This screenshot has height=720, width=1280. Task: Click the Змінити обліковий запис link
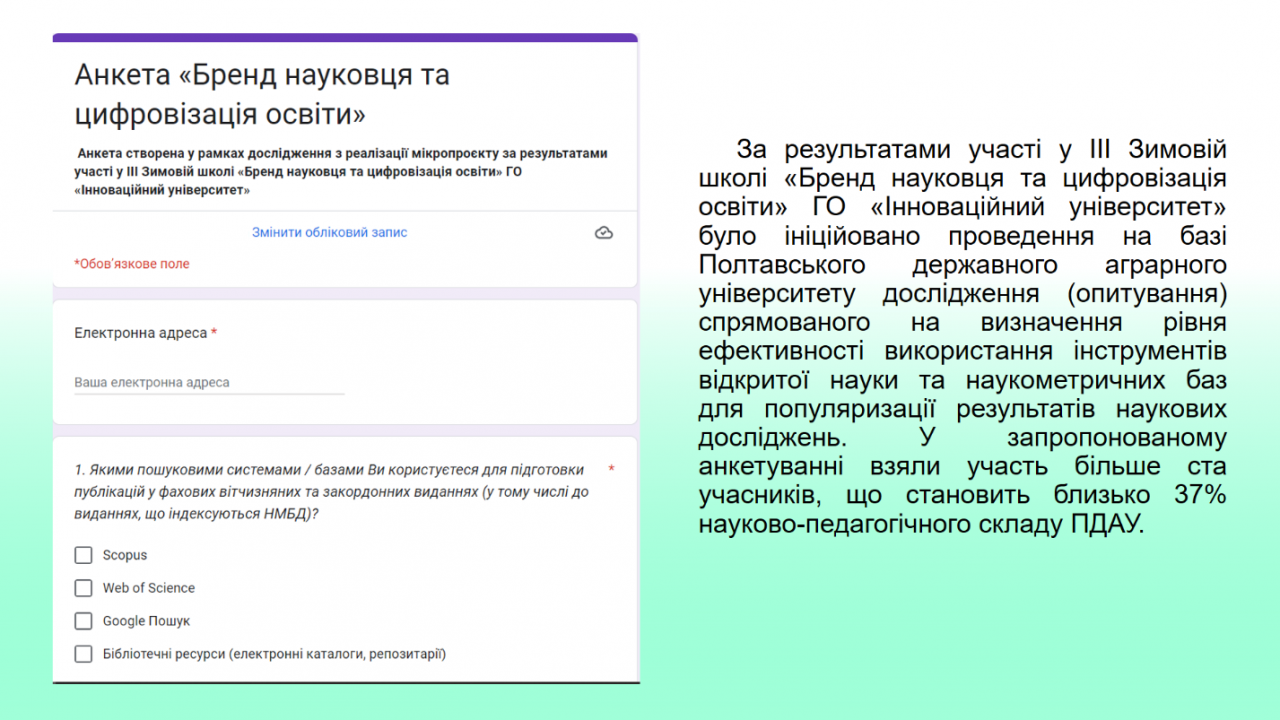tap(329, 232)
